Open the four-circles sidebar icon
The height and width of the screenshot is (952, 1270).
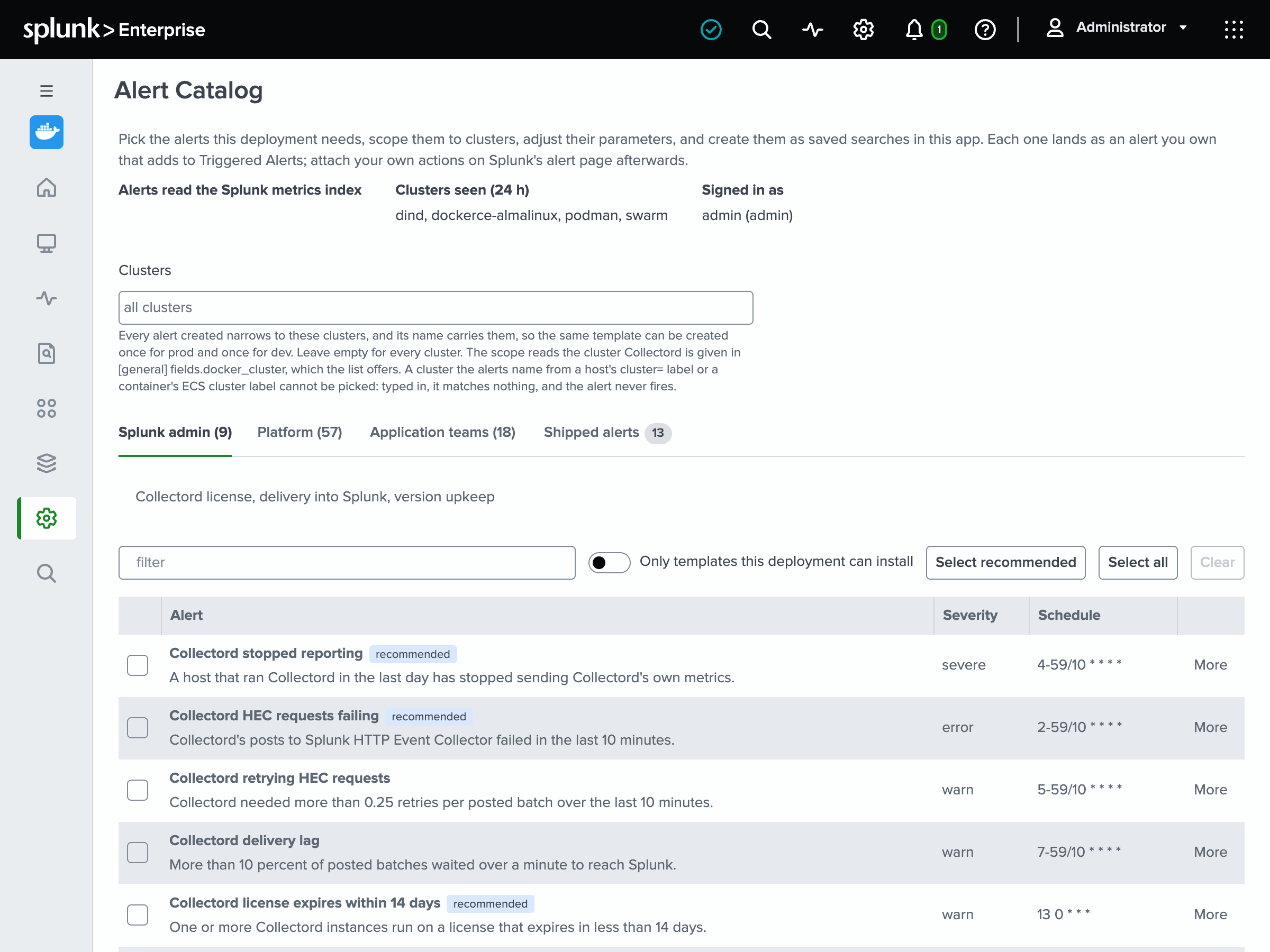click(47, 408)
